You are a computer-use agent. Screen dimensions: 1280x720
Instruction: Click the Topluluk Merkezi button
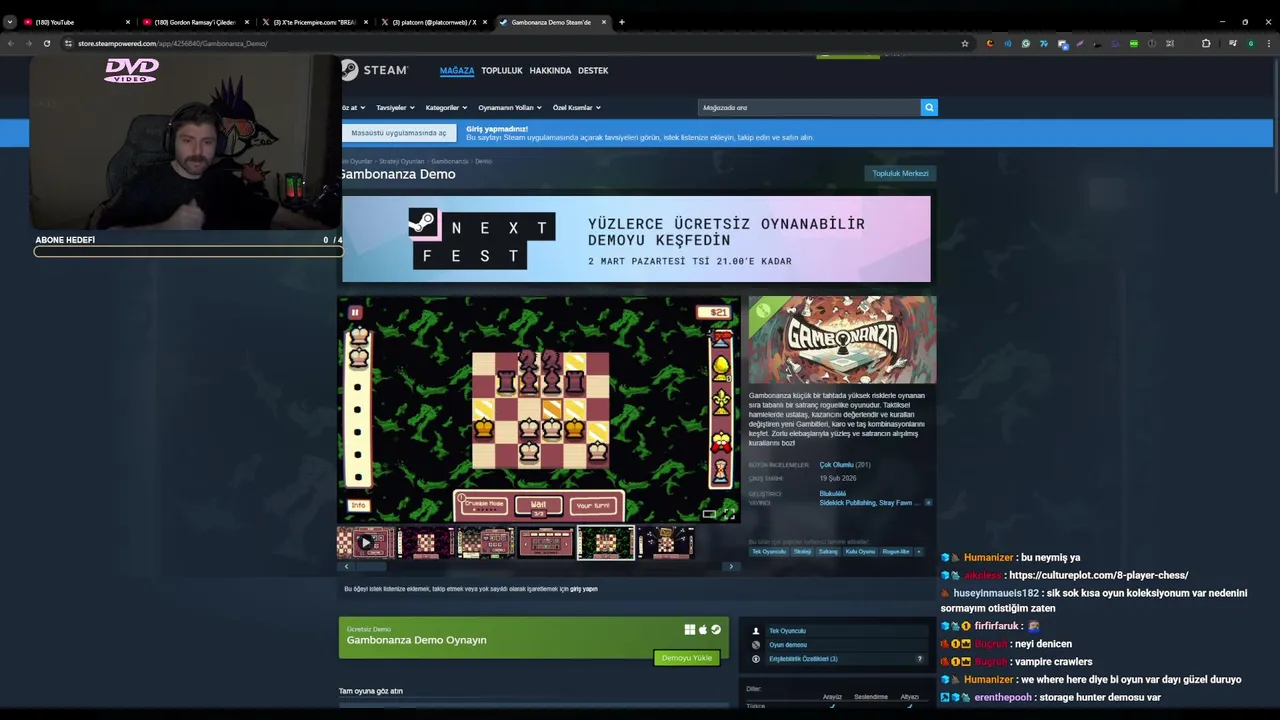(900, 173)
